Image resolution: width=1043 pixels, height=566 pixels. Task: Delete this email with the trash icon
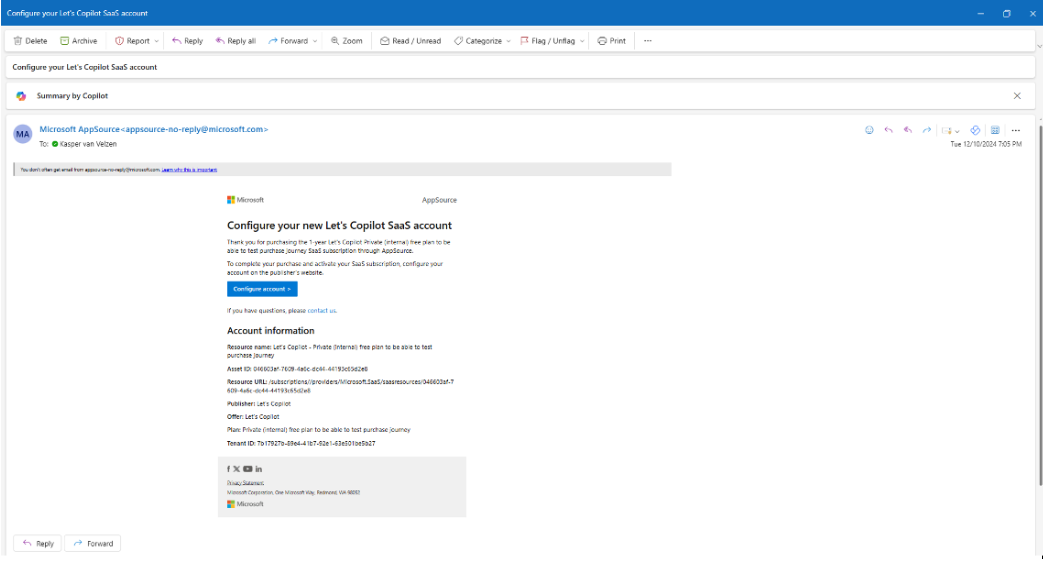[30, 41]
